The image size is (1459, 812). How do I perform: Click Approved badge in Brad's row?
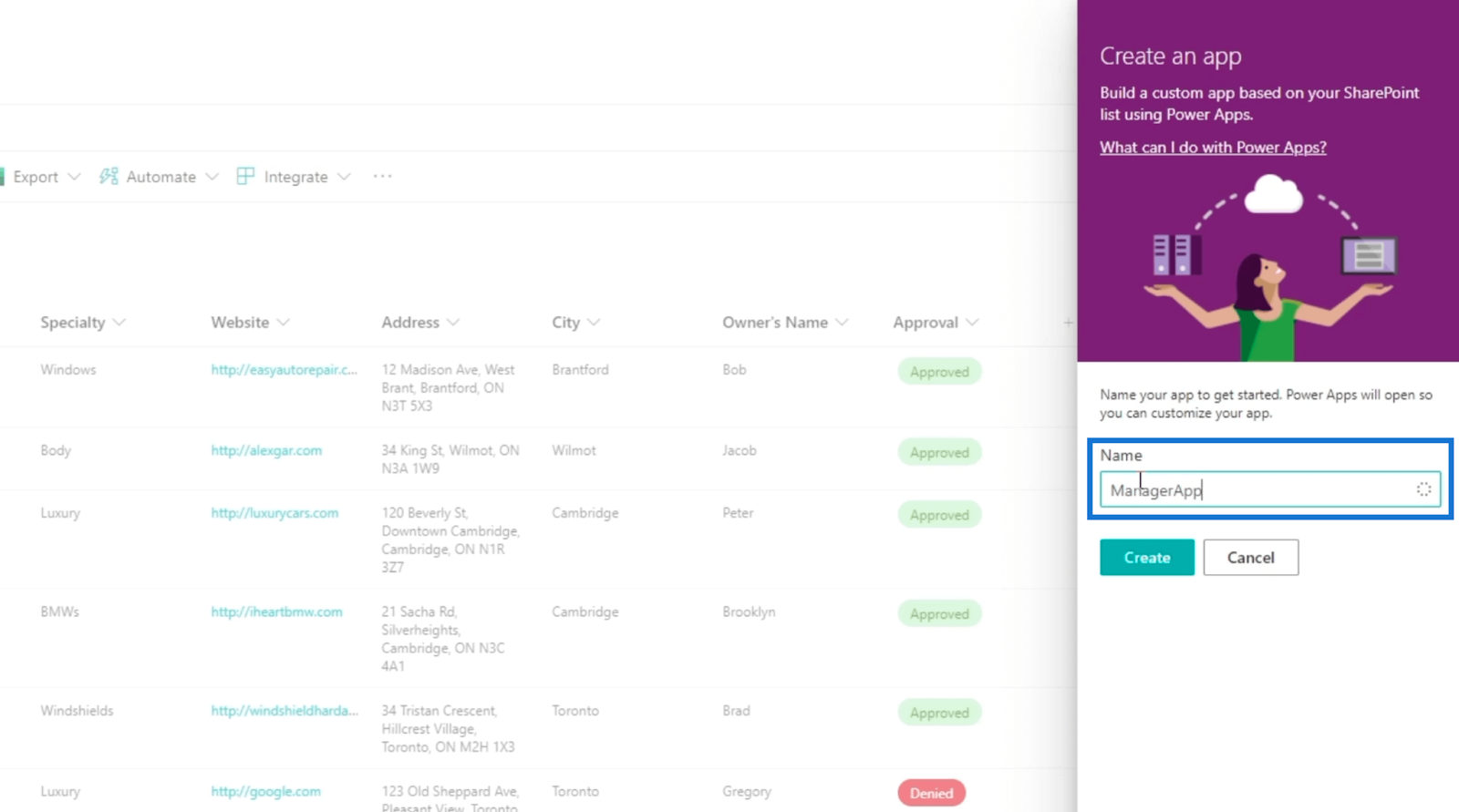pyautogui.click(x=939, y=713)
